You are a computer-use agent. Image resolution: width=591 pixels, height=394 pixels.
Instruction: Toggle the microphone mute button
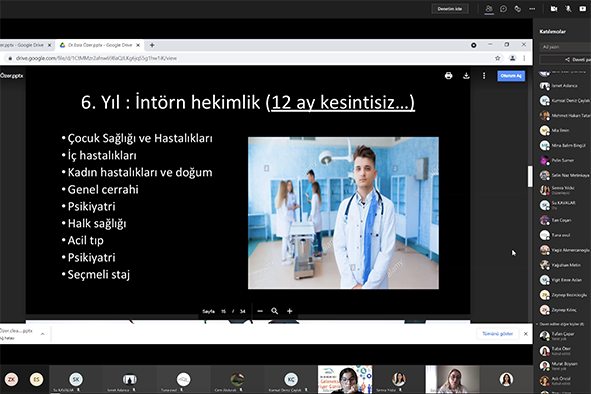coord(568,9)
